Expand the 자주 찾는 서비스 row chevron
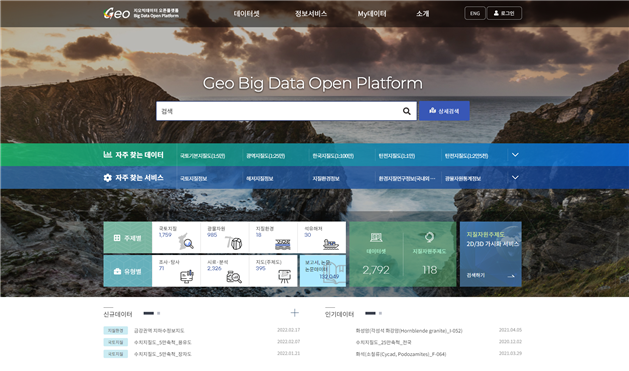 pos(515,177)
